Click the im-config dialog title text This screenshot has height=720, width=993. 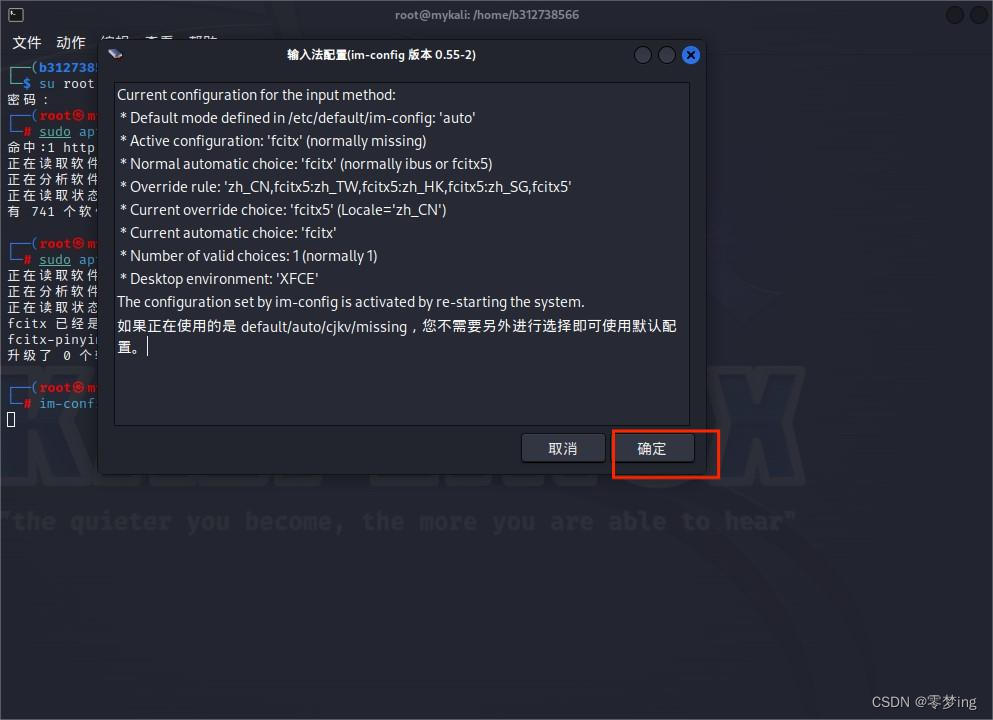coord(381,54)
